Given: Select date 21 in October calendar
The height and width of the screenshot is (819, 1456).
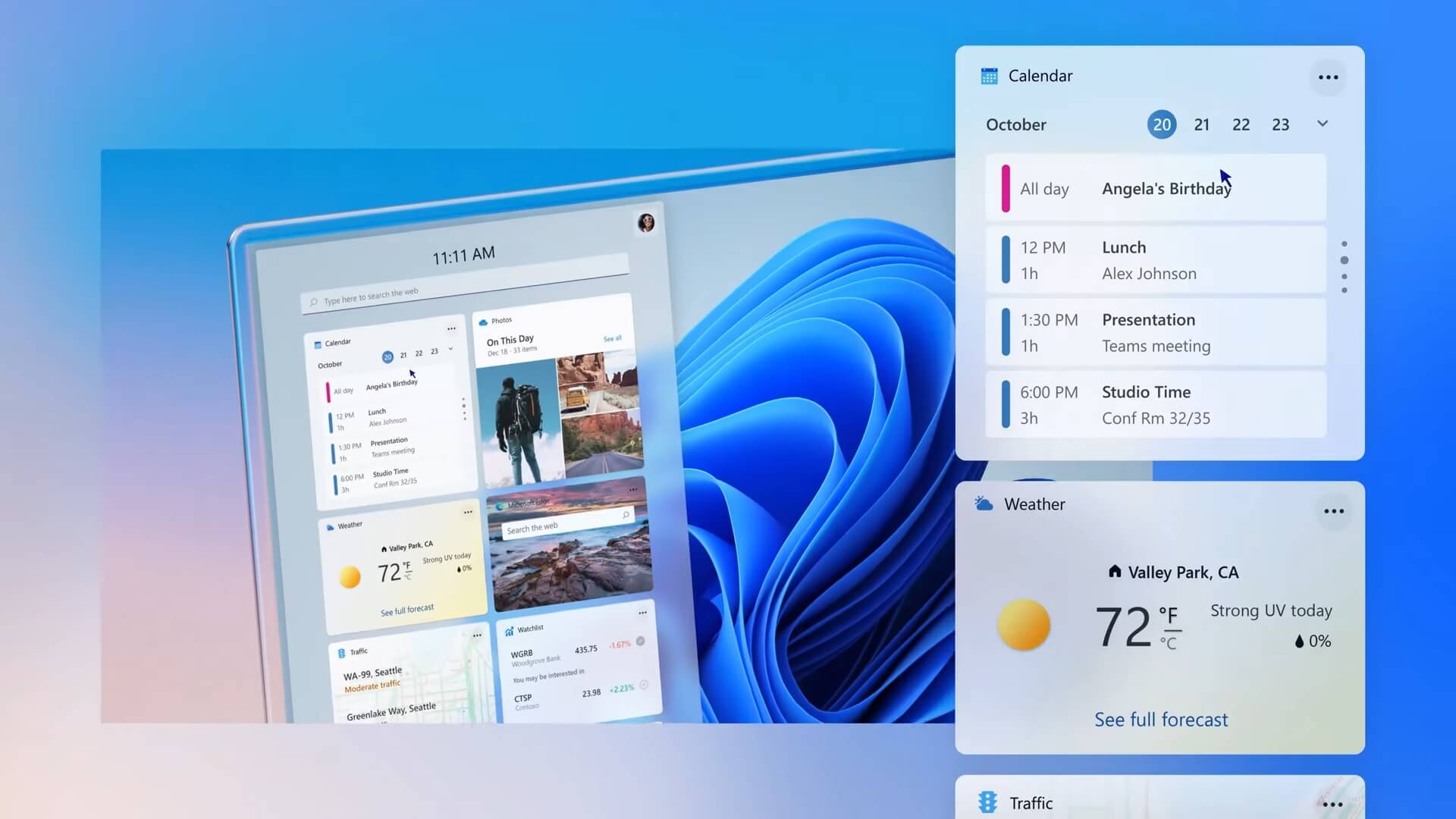Looking at the screenshot, I should [x=1201, y=123].
